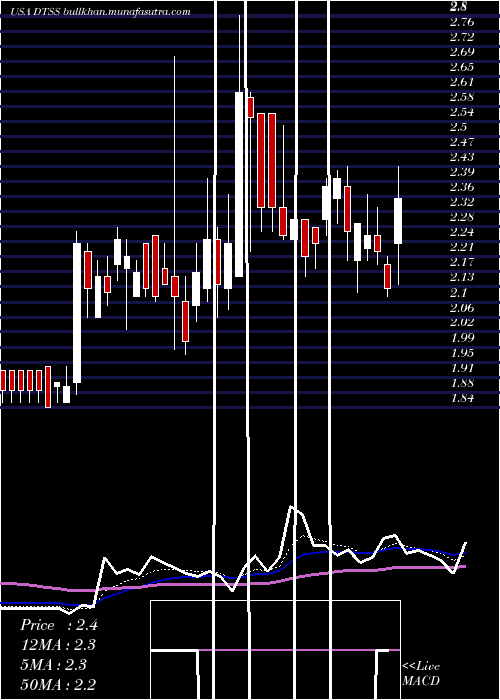Click the 2.36 price axis label

coord(462,187)
